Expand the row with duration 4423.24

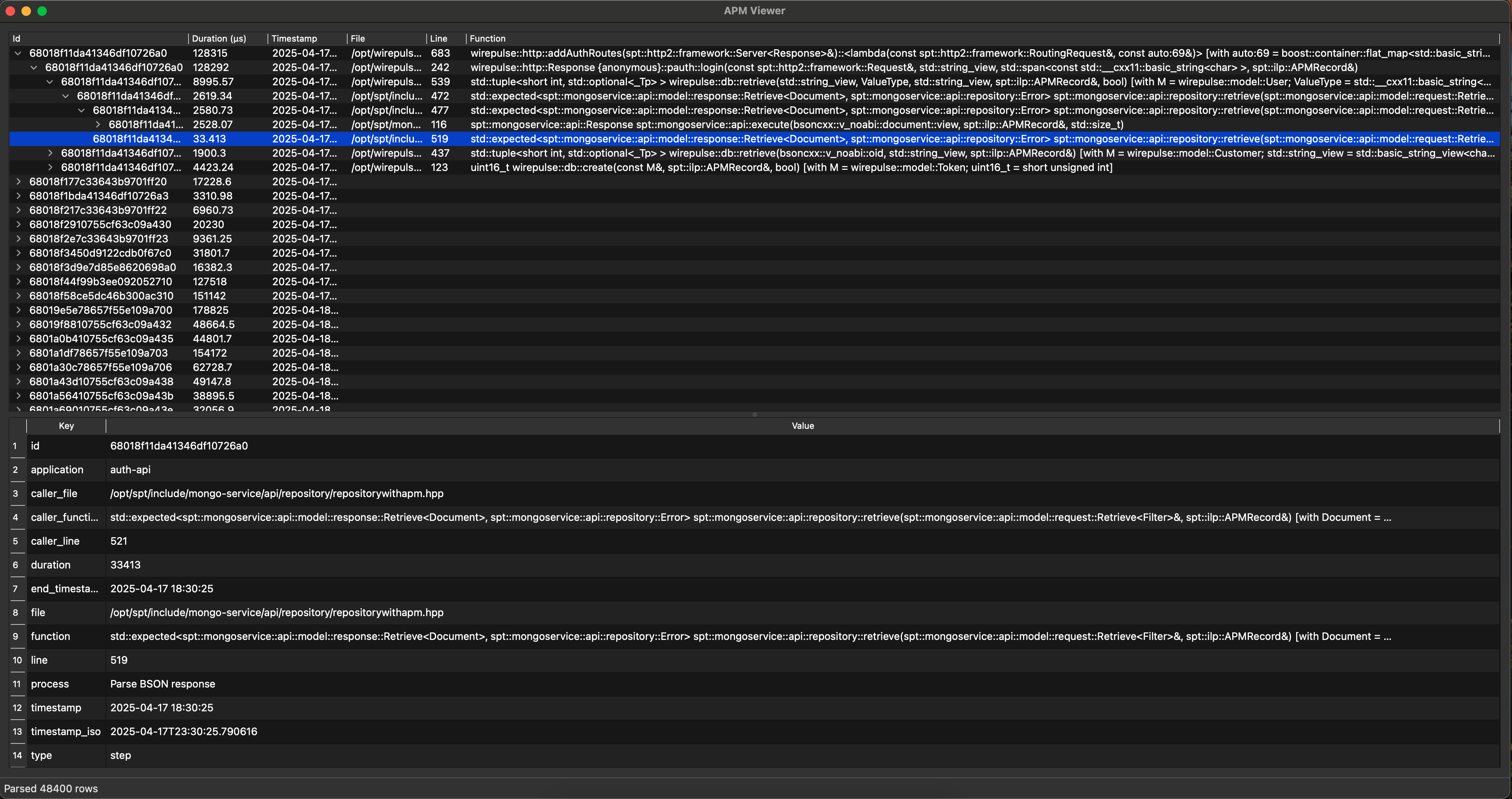50,168
